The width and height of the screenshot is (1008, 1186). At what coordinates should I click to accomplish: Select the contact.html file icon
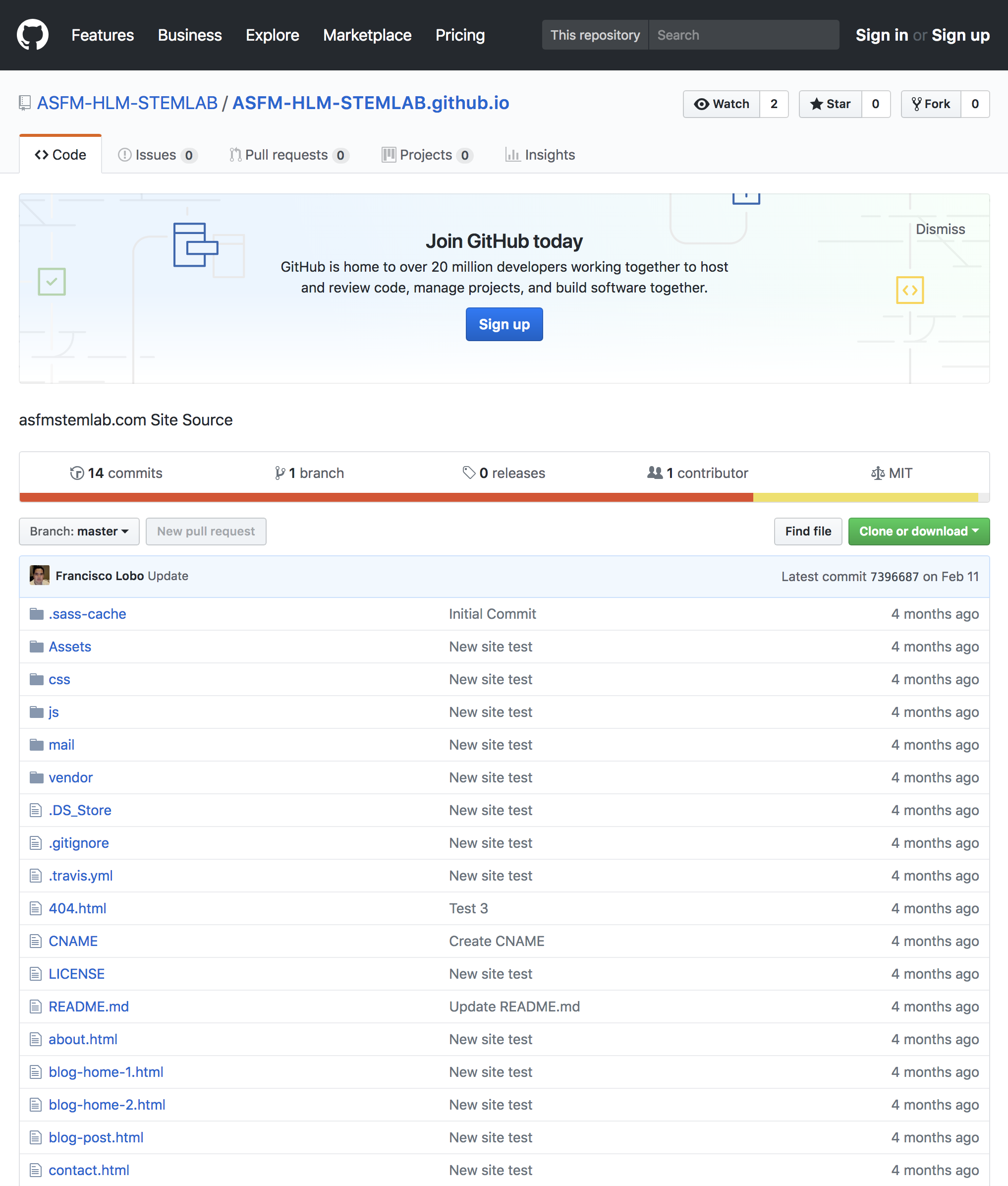[x=36, y=1170]
